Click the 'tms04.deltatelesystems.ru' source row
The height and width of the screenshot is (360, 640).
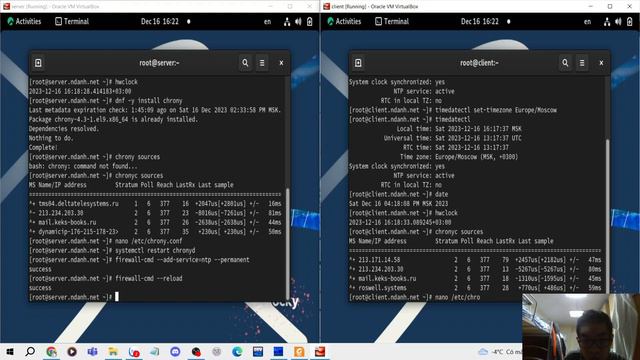pos(155,203)
